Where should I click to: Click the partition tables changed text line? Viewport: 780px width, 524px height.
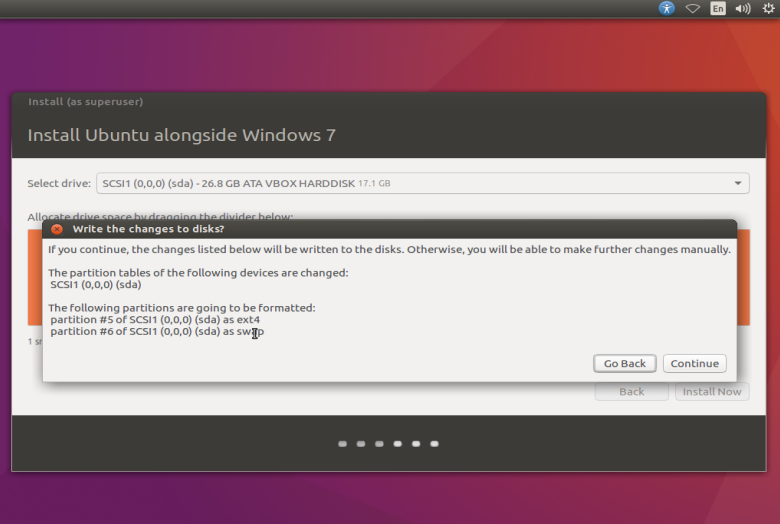tap(198, 273)
